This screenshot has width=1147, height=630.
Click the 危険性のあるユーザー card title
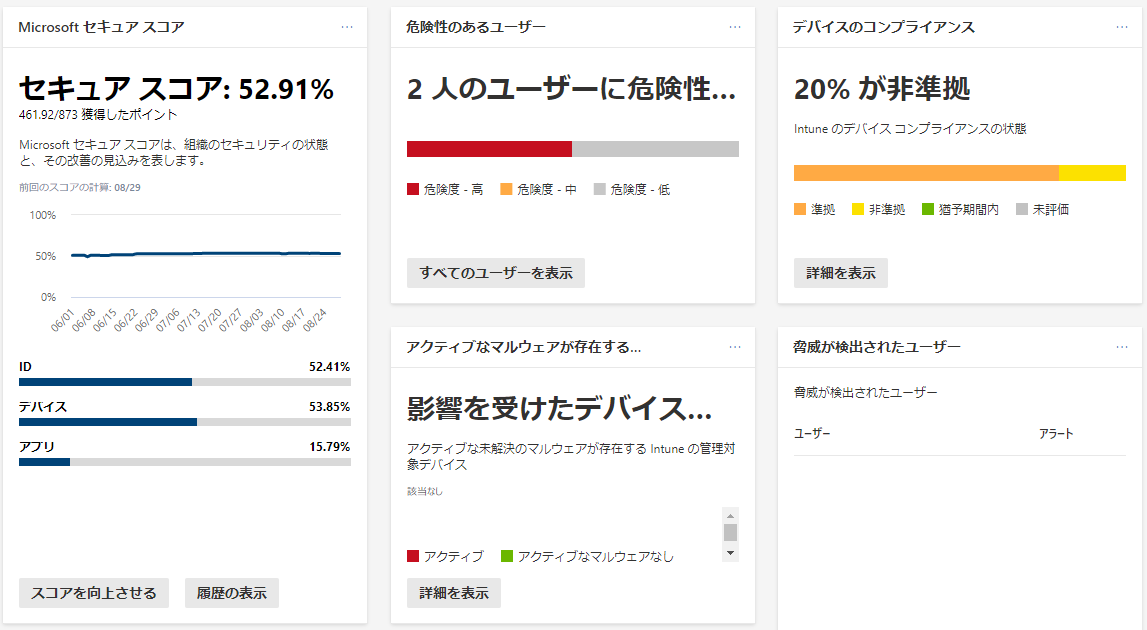coord(475,27)
